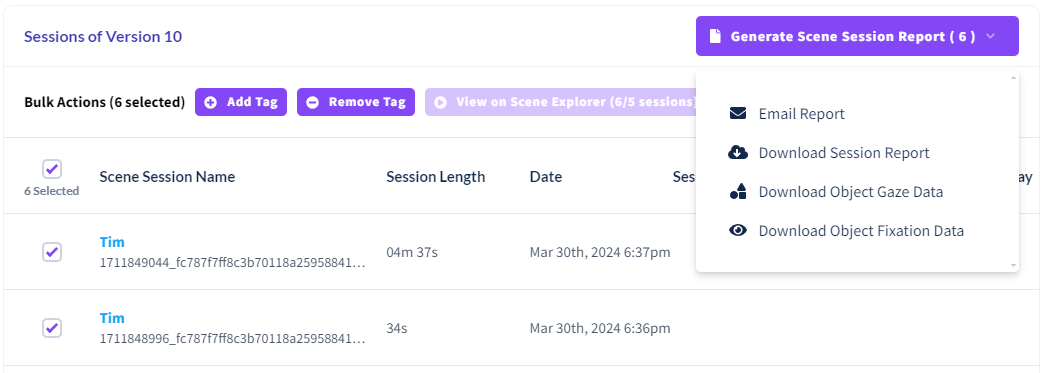1044x373 pixels.
Task: Click dropdown menu scroll-down arrow
Action: [x=1013, y=266]
